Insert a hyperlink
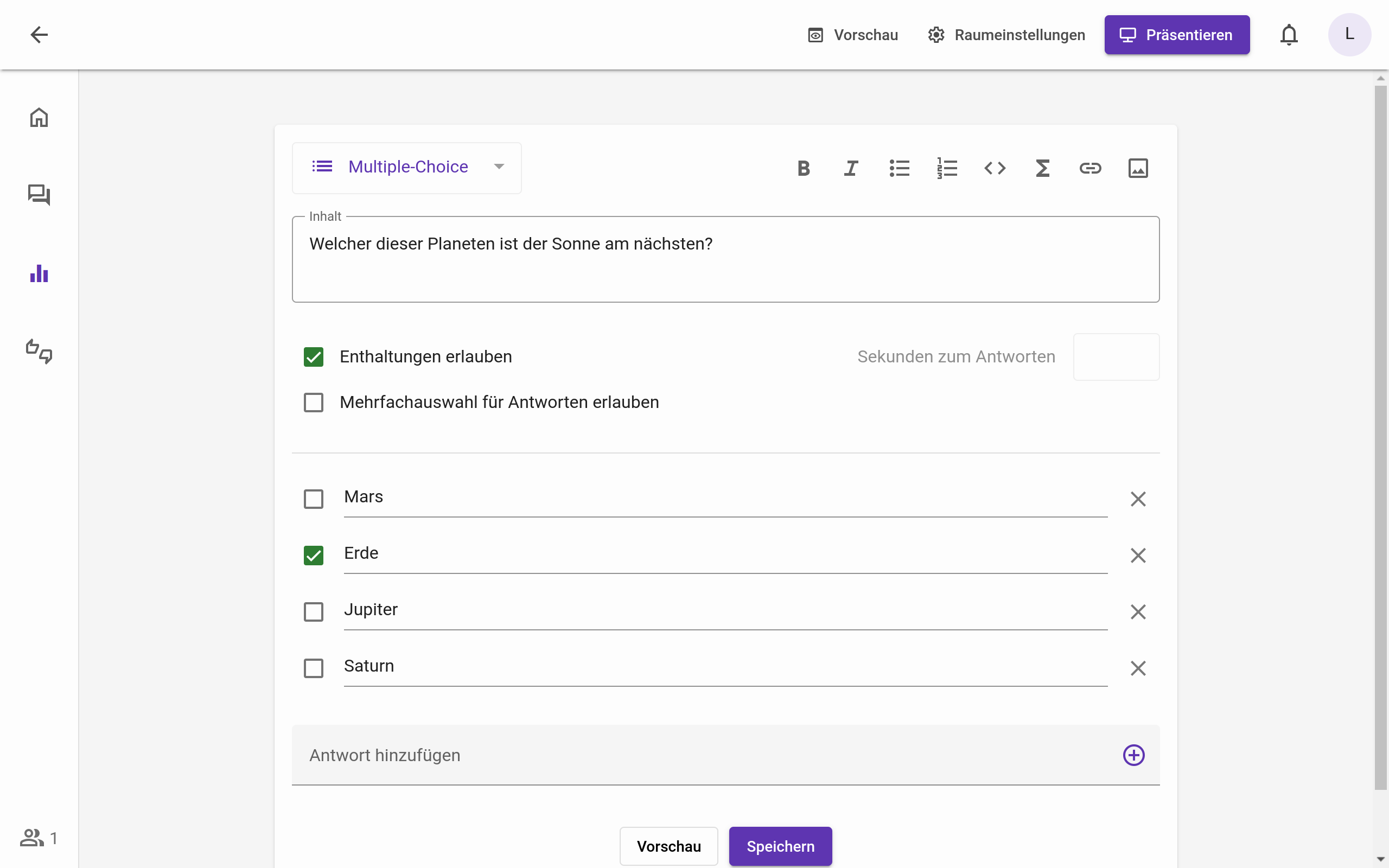Screen dimensions: 1389x868 (x=1090, y=168)
